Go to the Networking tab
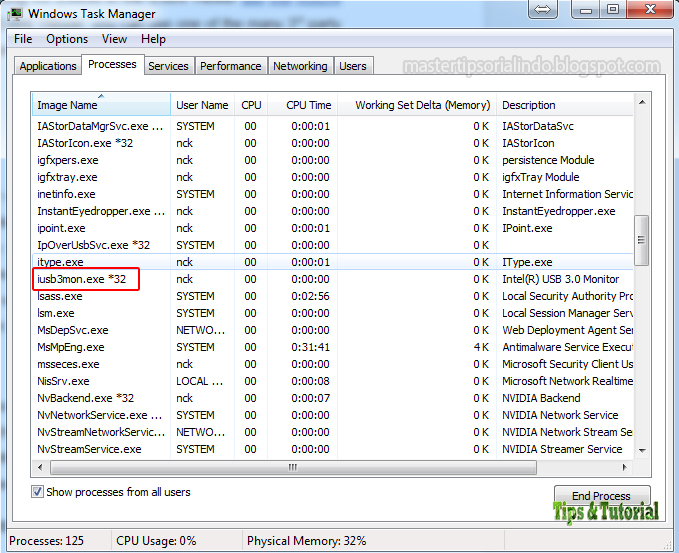Viewport: 679px width, 553px height. pyautogui.click(x=300, y=66)
